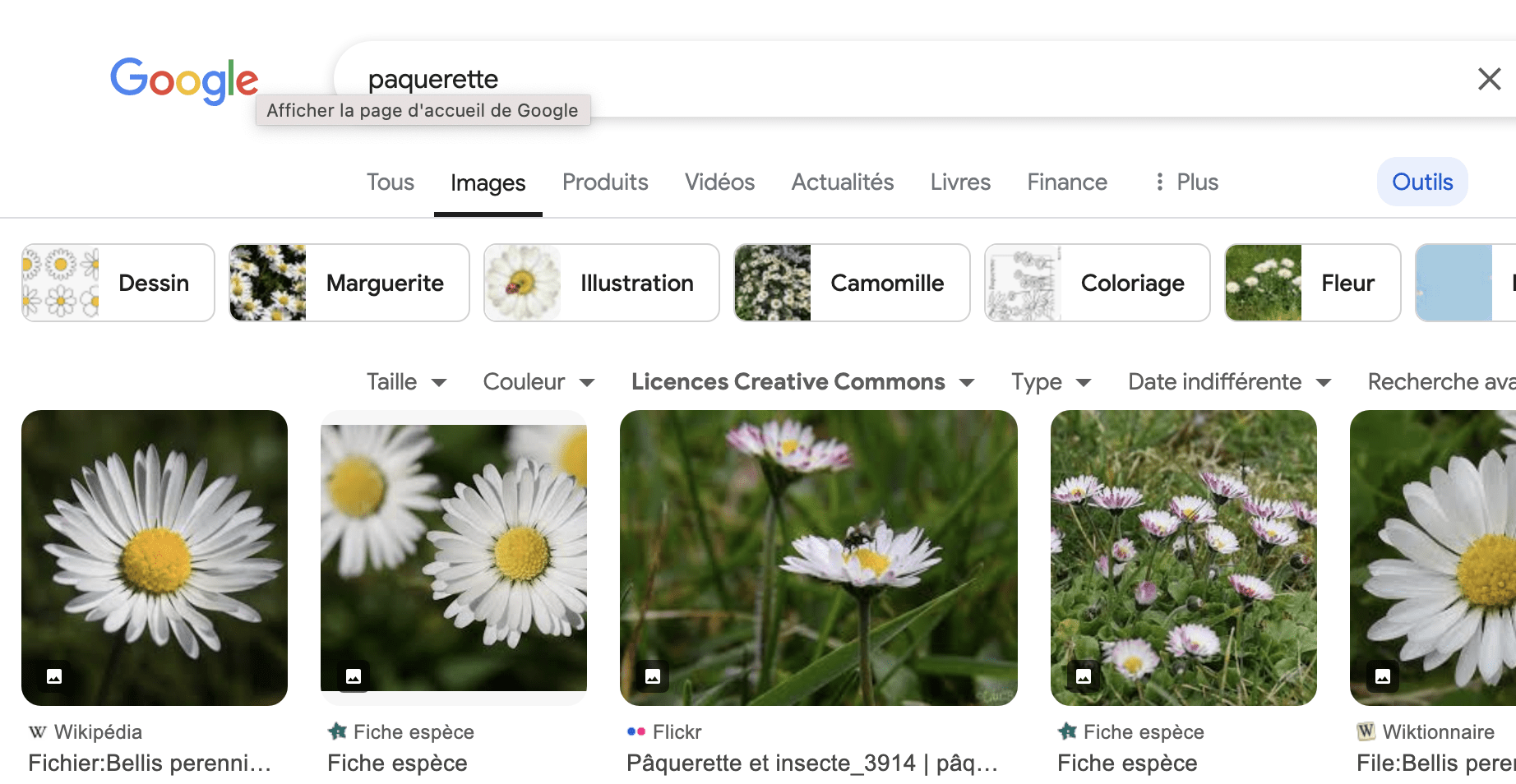This screenshot has width=1516, height=784.
Task: Expand the Type filter dropdown
Action: tap(1051, 382)
